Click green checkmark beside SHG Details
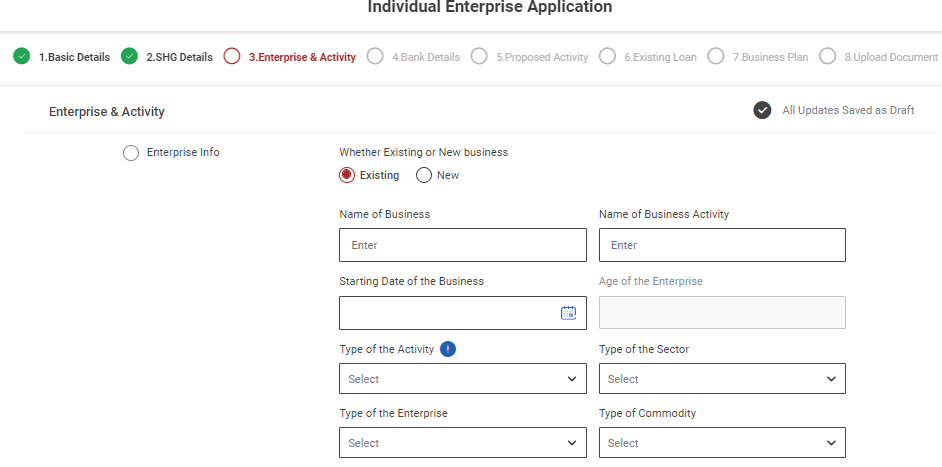Image resolution: width=942 pixels, height=467 pixels. 129,57
